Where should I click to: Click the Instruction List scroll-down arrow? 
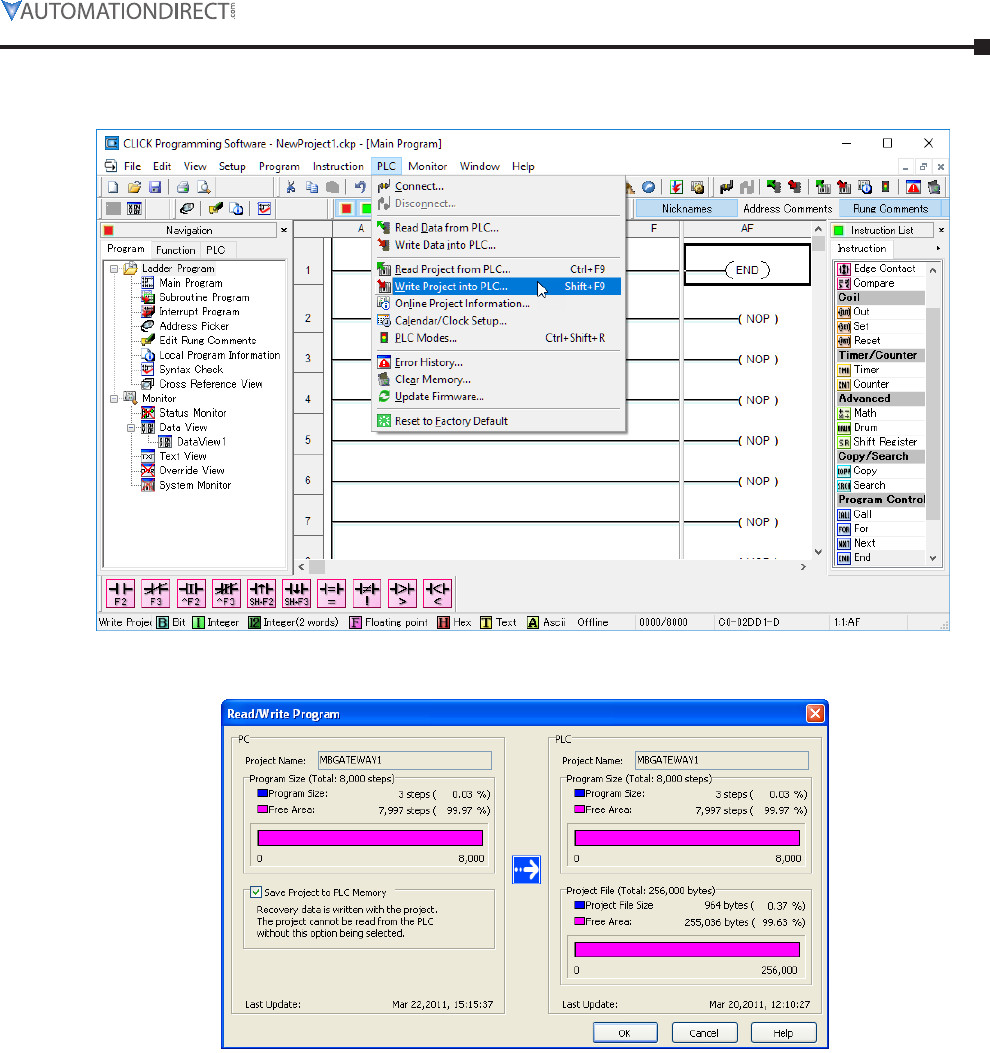coord(932,558)
